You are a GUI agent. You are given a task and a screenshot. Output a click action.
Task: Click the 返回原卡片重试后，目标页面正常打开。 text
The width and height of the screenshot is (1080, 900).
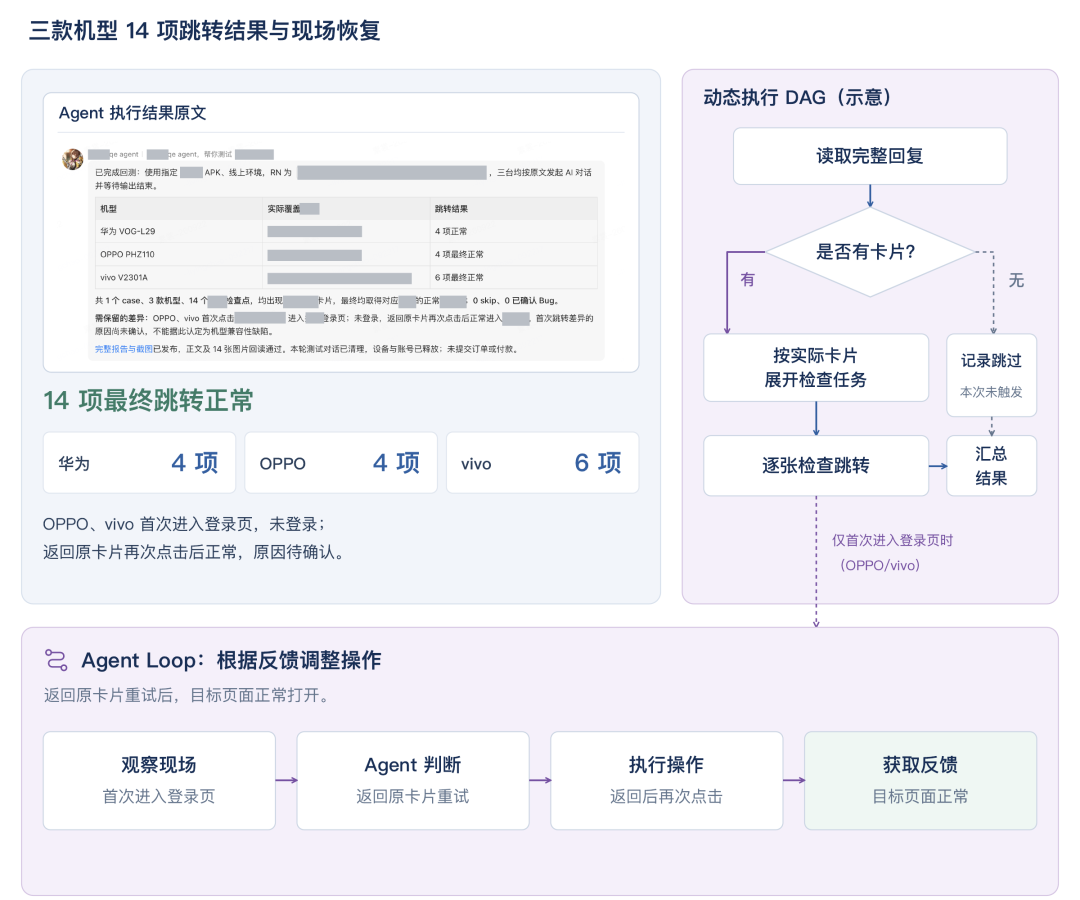point(189,695)
